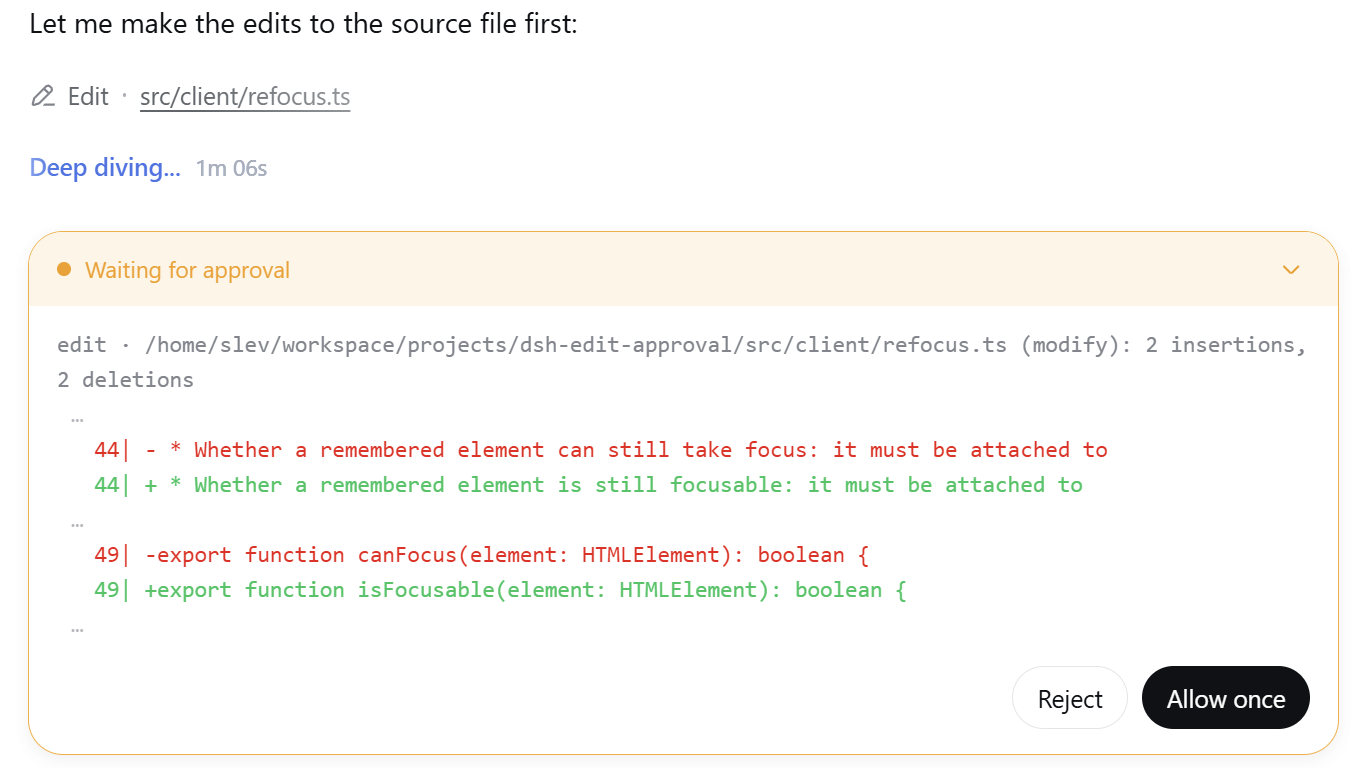Open the src/client/refocus.ts file link
1366x768 pixels.
click(x=245, y=97)
